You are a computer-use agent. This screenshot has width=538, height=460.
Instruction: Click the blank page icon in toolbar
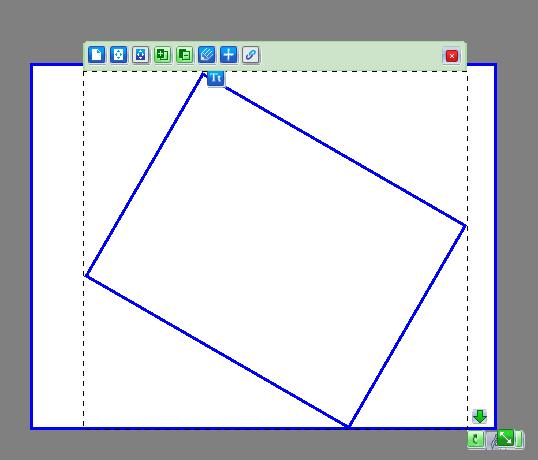96,55
